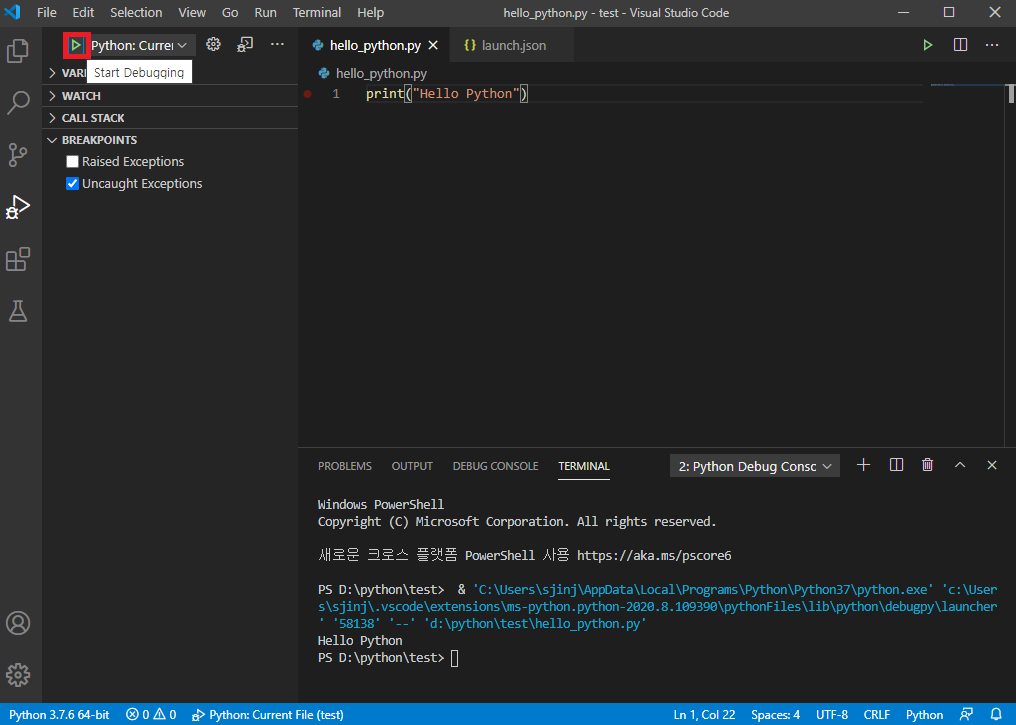1016x725 pixels.
Task: Click UTF-8 encoding in status bar
Action: coord(832,715)
